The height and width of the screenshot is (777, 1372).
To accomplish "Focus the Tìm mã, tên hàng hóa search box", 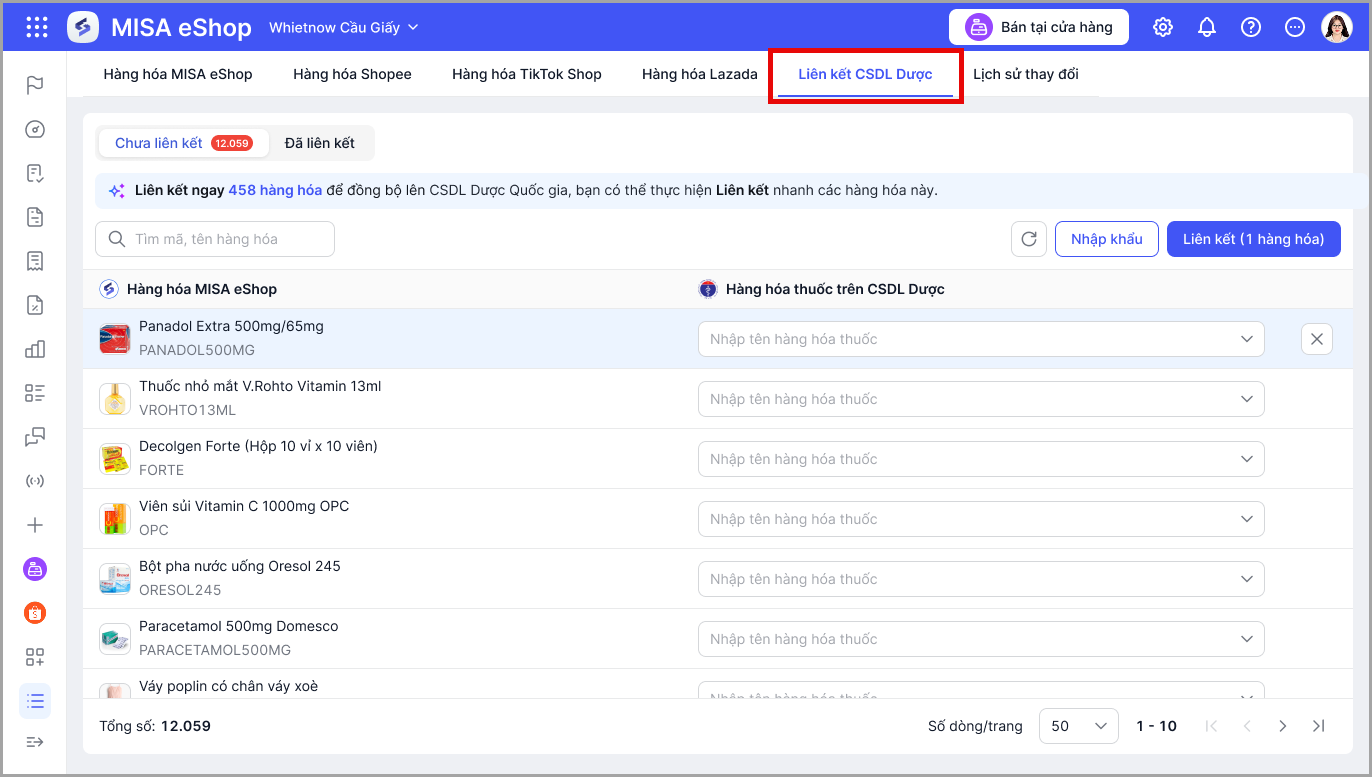I will click(x=215, y=239).
